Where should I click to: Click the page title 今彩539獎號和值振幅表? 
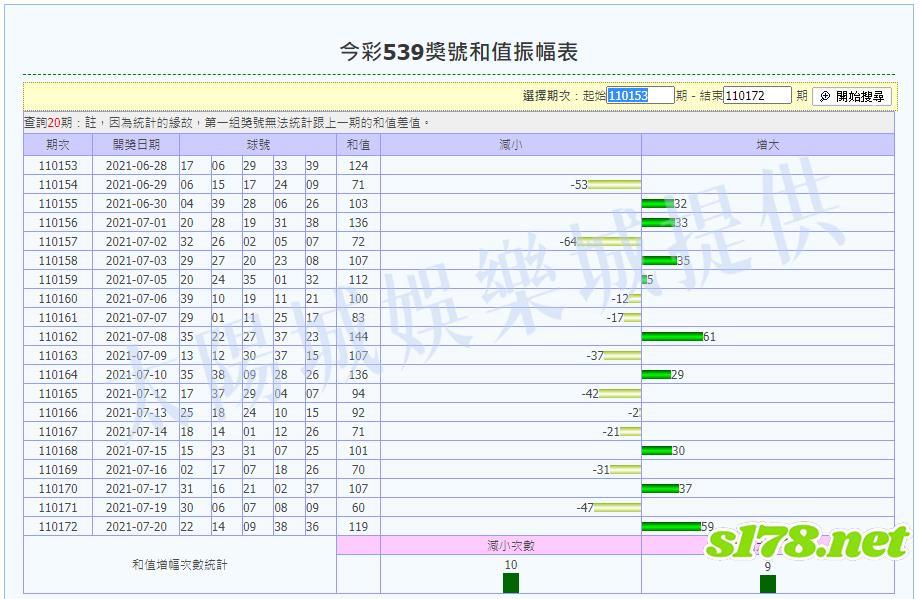459,52
